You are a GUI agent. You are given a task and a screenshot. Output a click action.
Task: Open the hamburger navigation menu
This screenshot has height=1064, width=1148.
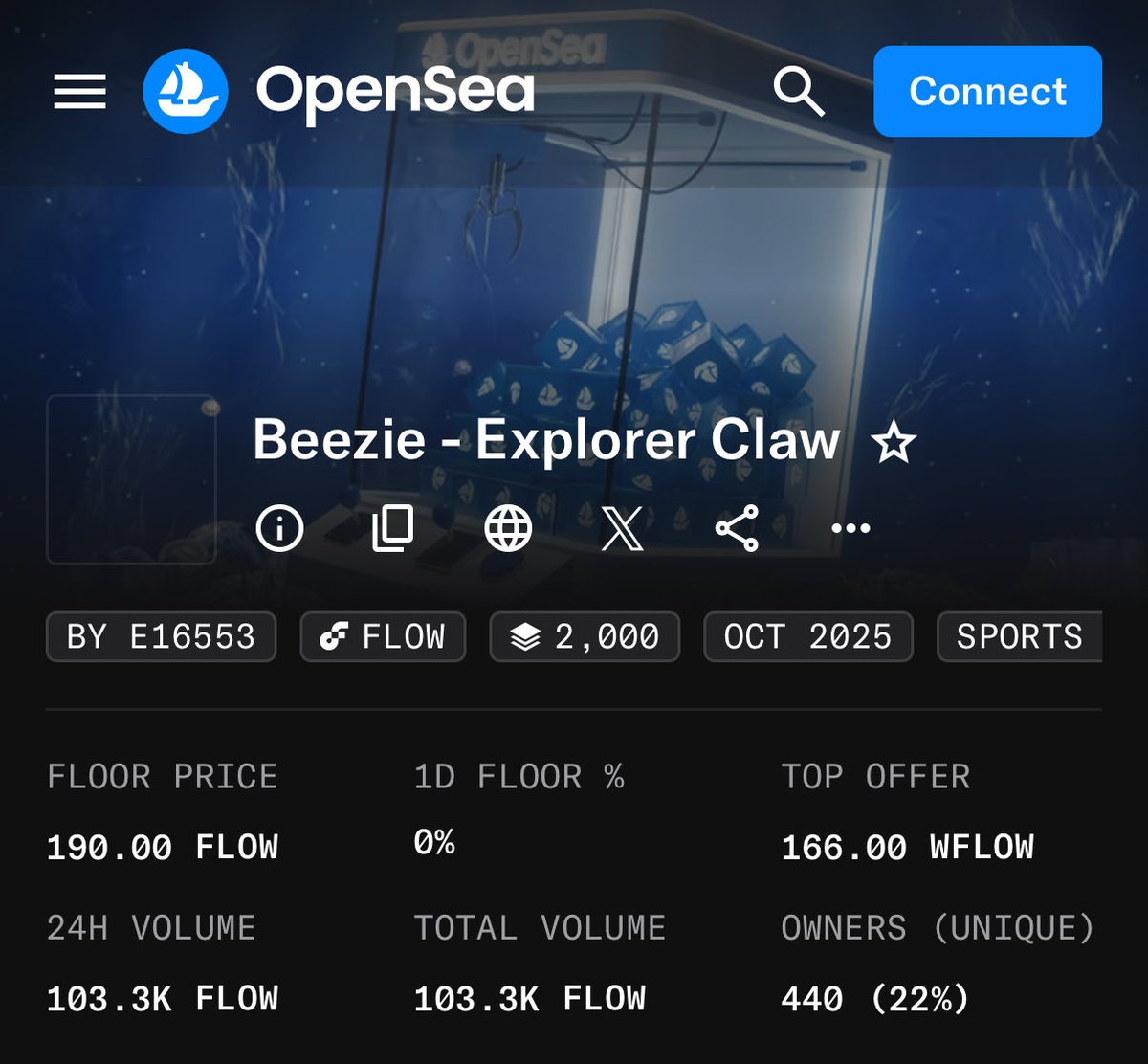pyautogui.click(x=79, y=92)
